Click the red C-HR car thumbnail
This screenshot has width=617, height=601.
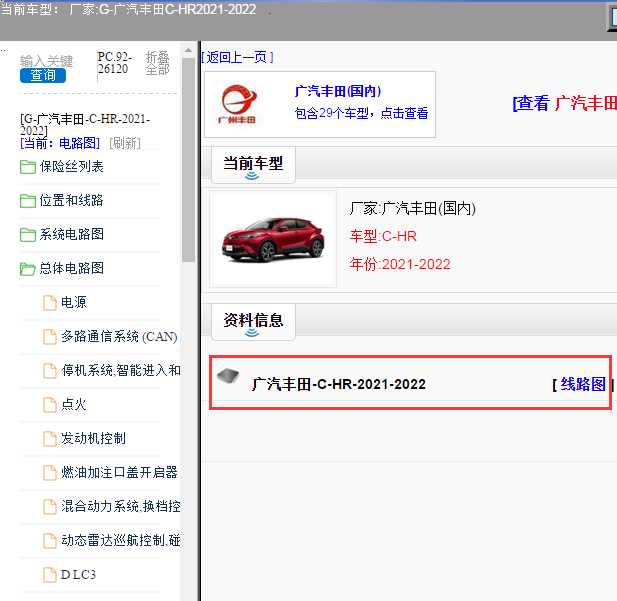click(273, 239)
